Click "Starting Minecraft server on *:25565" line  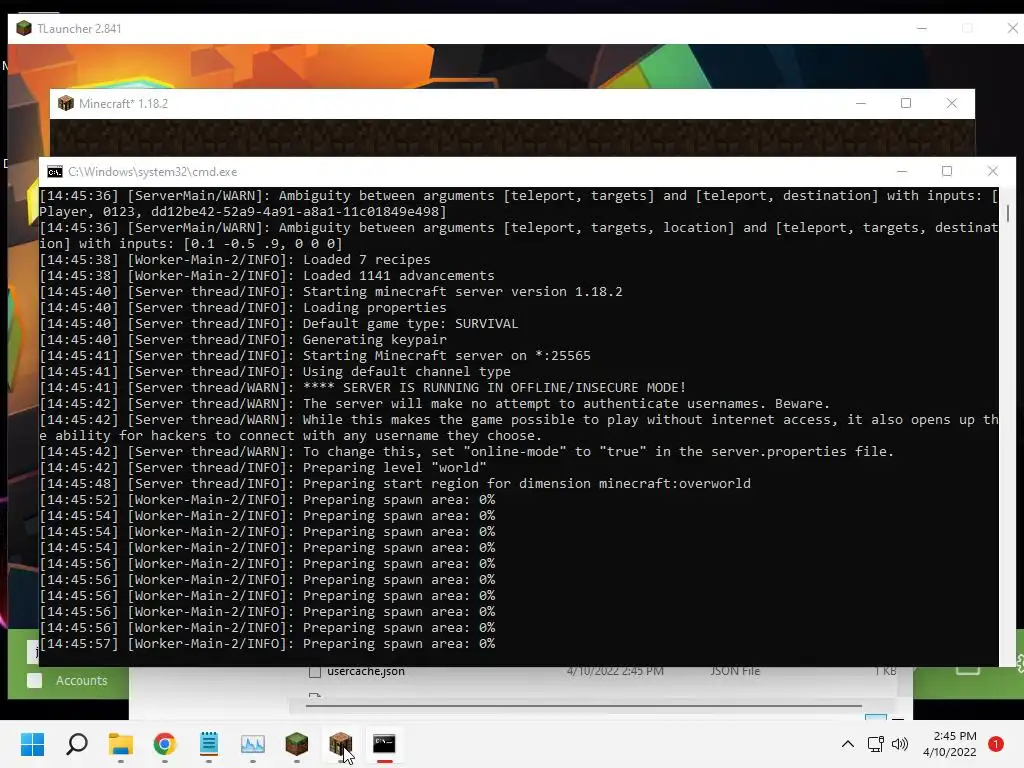[x=315, y=355]
